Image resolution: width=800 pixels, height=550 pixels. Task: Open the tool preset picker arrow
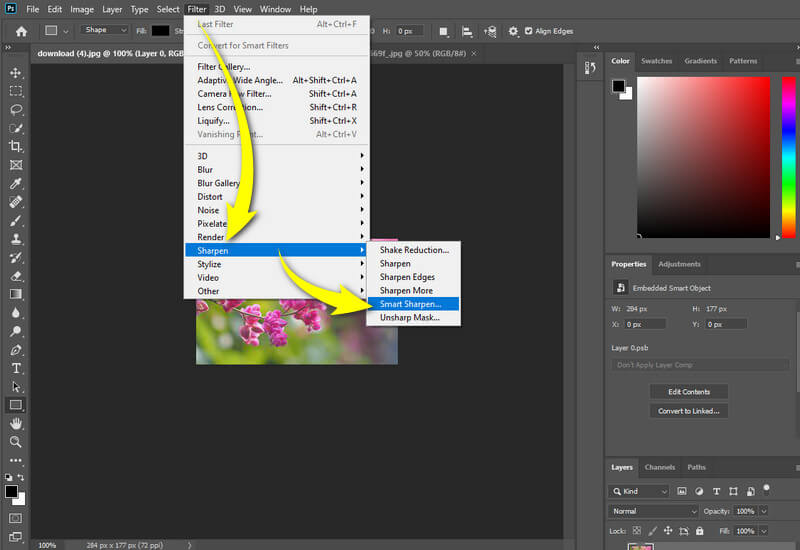click(x=65, y=32)
